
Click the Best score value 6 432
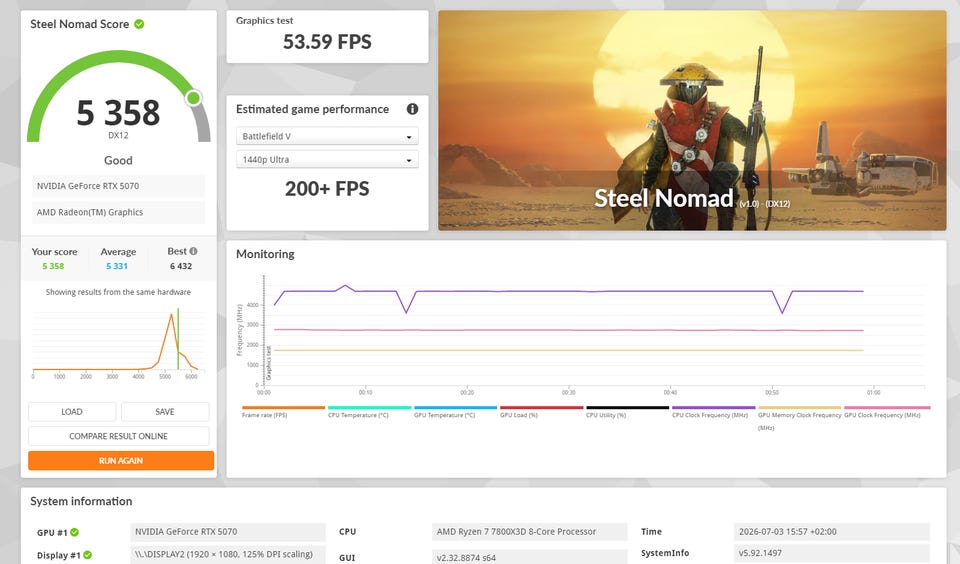point(181,266)
